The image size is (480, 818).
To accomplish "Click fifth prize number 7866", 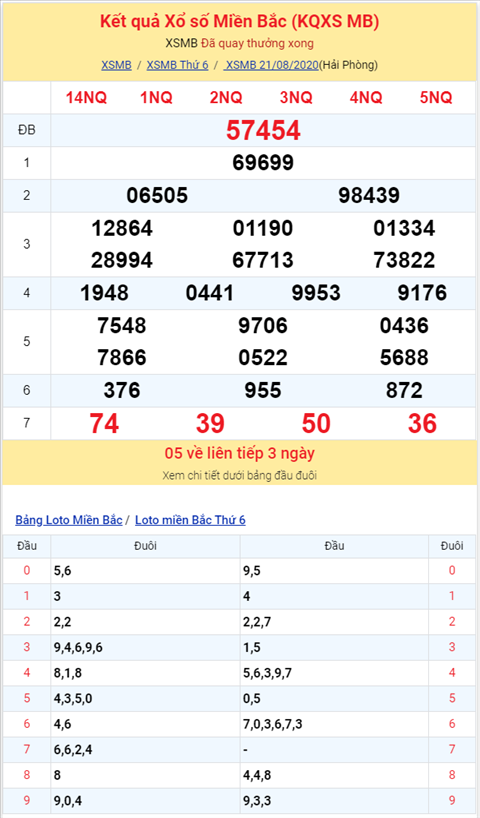I will 122,358.
